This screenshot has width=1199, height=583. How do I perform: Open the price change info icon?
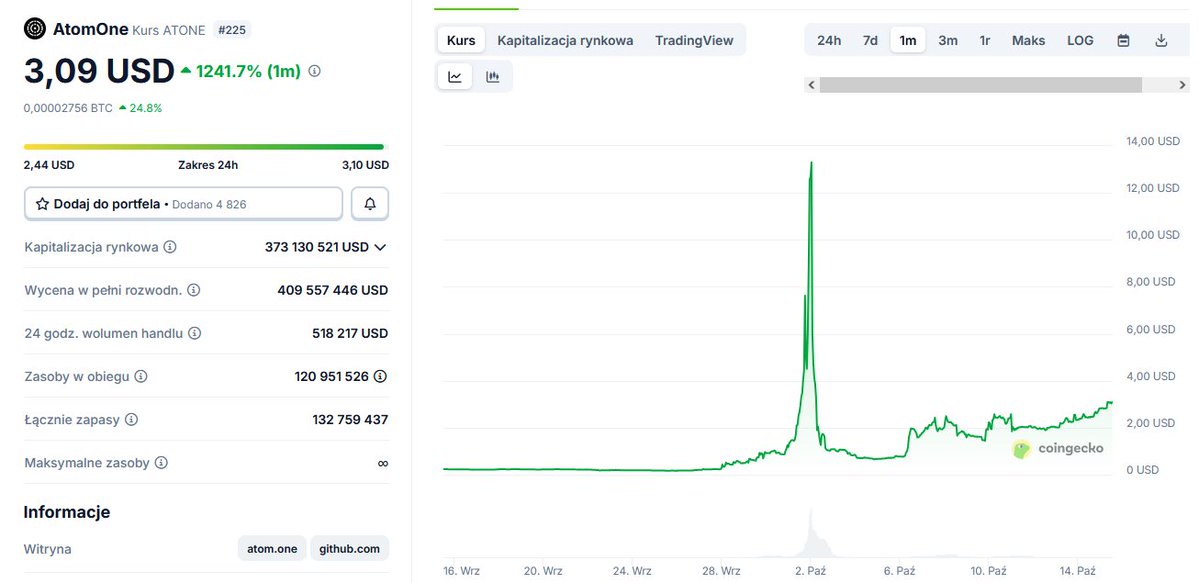pos(314,71)
